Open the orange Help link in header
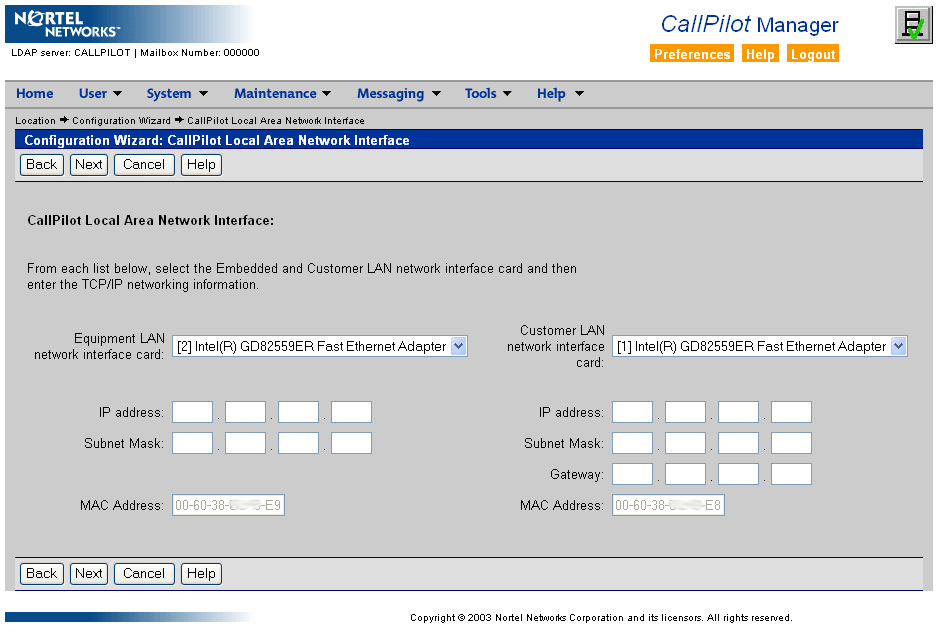The height and width of the screenshot is (635, 938). click(760, 54)
